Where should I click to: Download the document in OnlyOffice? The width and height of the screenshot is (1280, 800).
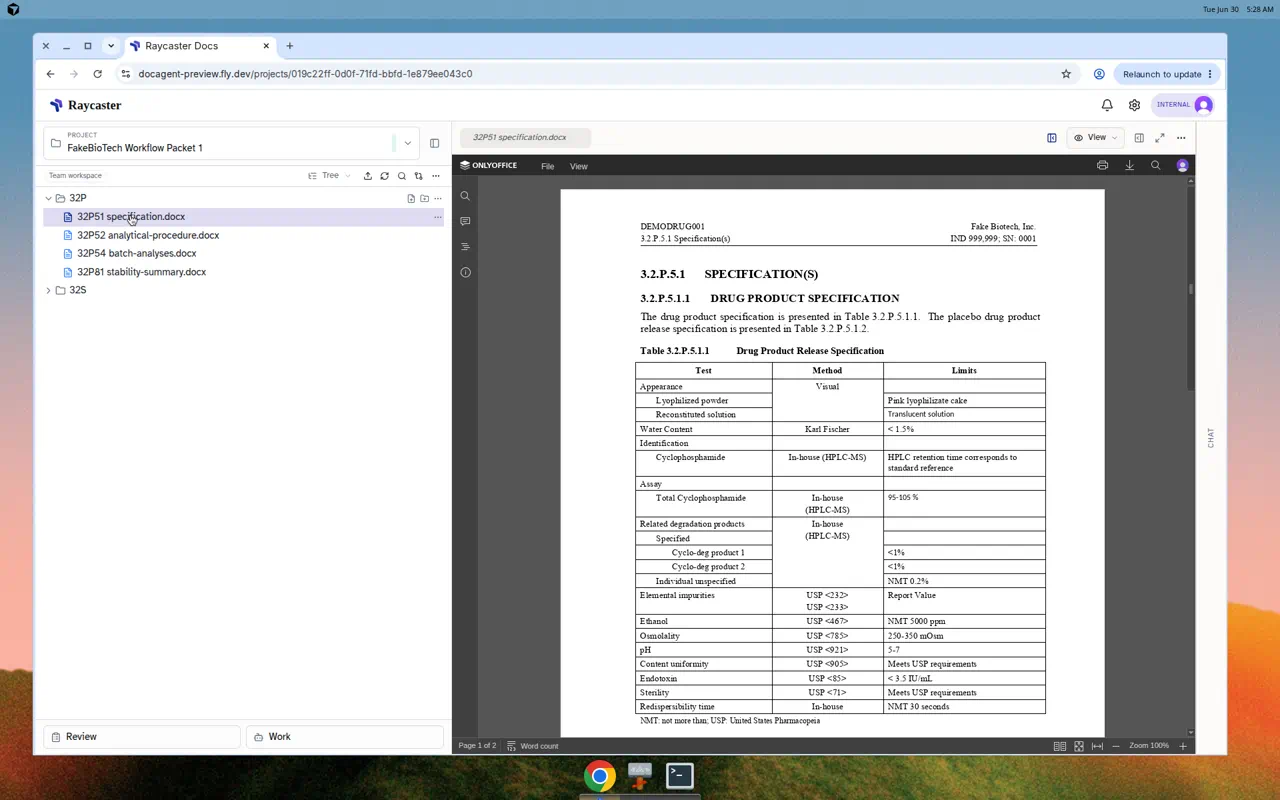click(1129, 166)
